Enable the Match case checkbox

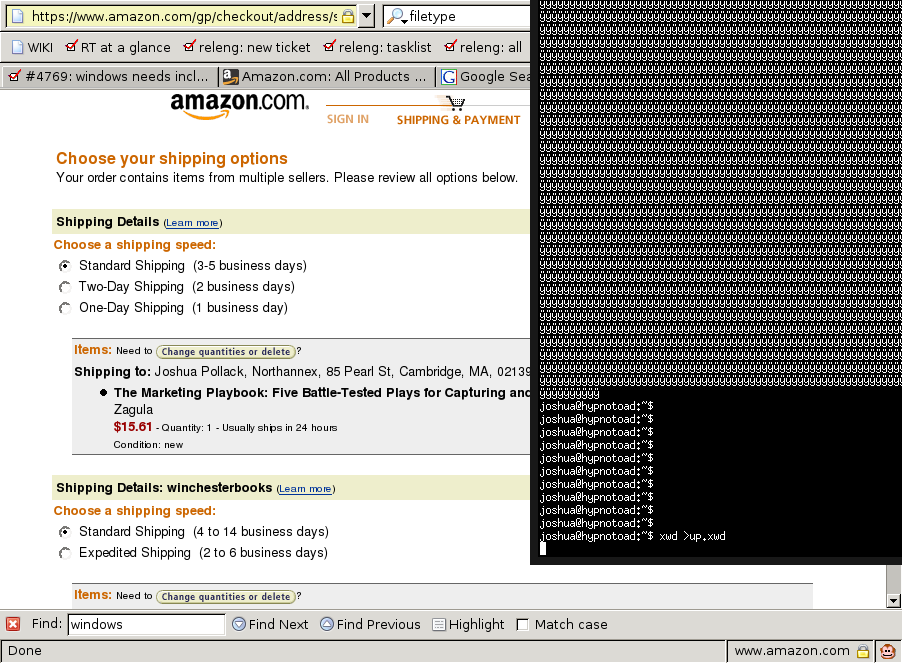coord(522,625)
